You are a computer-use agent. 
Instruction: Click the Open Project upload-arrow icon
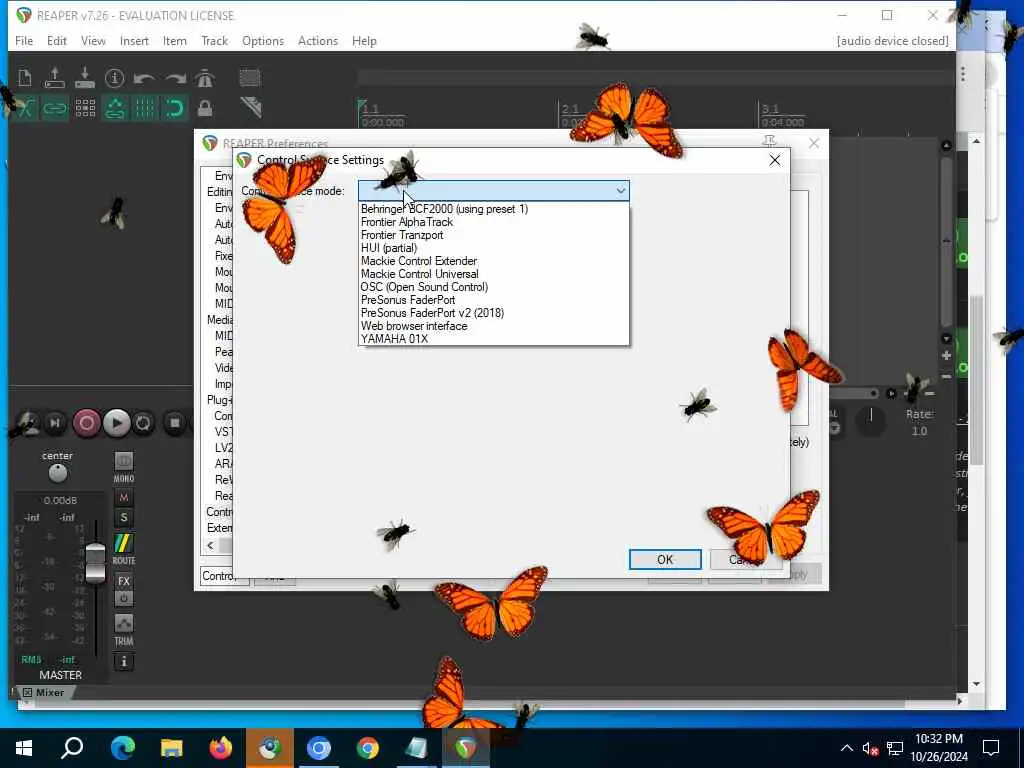(x=55, y=78)
